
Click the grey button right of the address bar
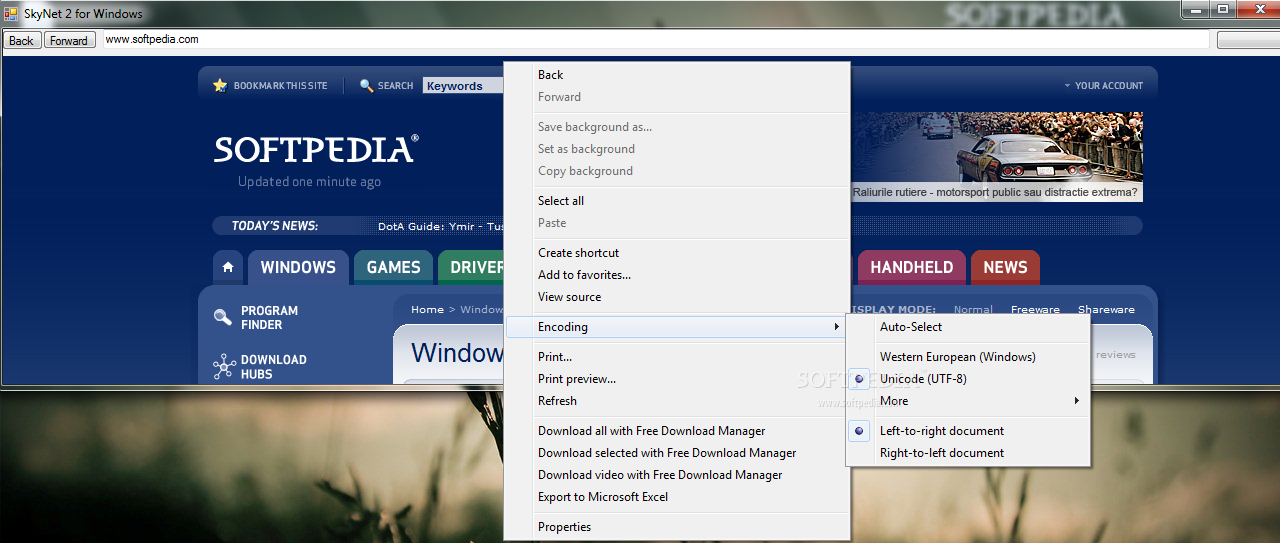tap(1247, 41)
